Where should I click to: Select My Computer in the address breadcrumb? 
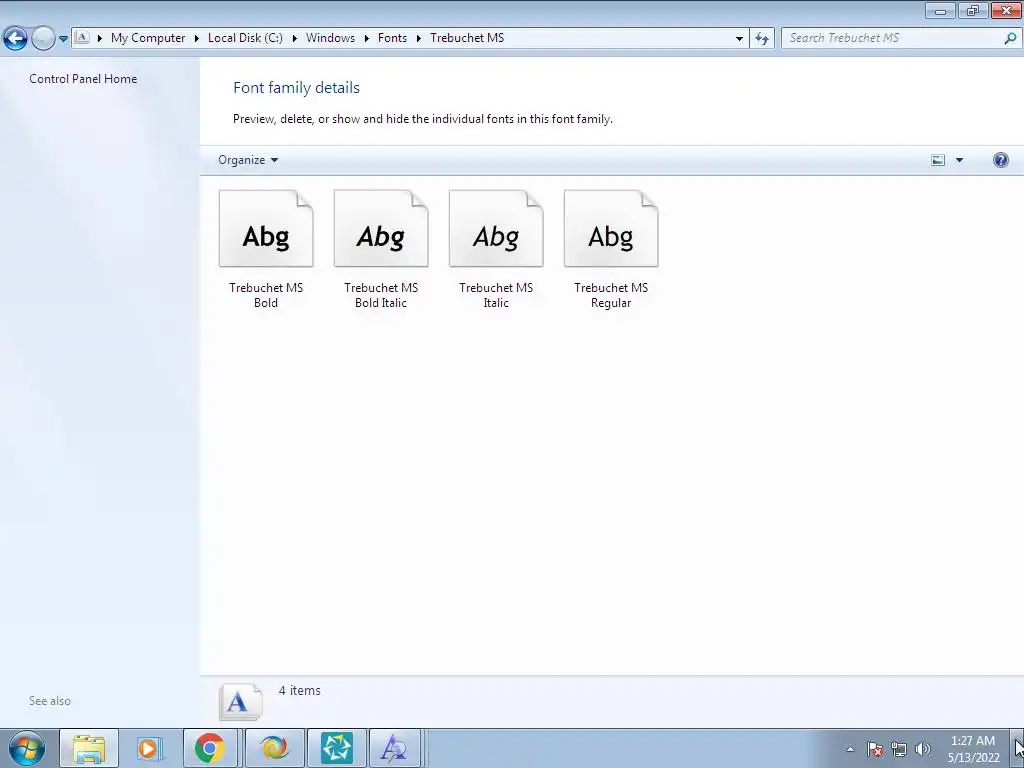[x=148, y=38]
